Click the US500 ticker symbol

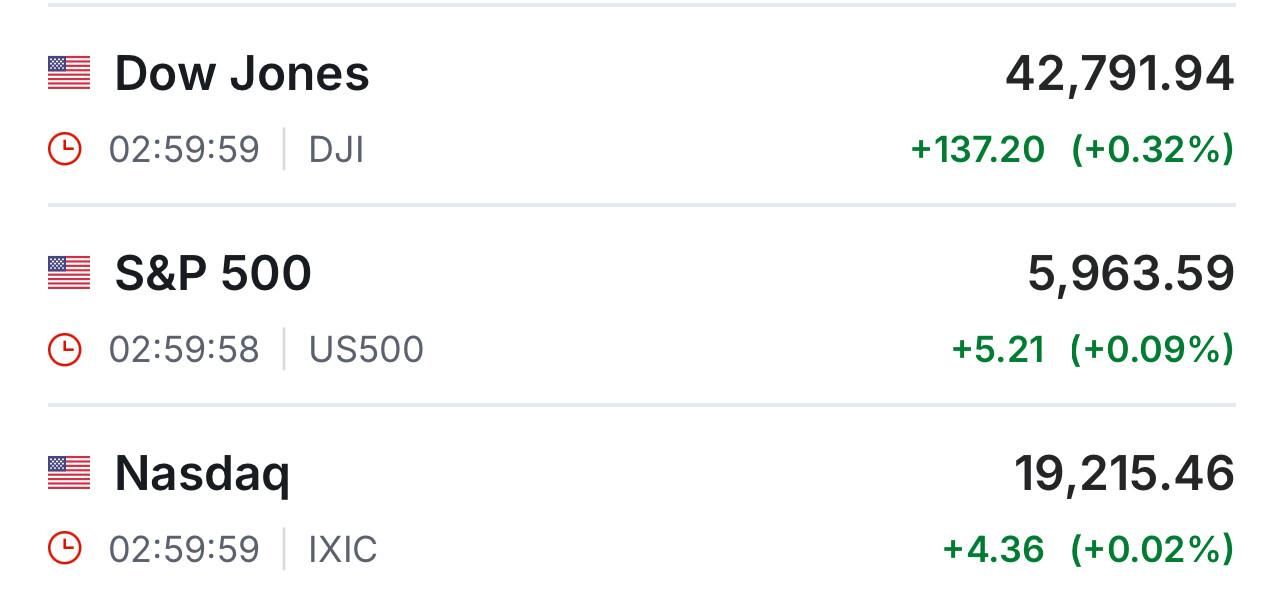(x=366, y=350)
